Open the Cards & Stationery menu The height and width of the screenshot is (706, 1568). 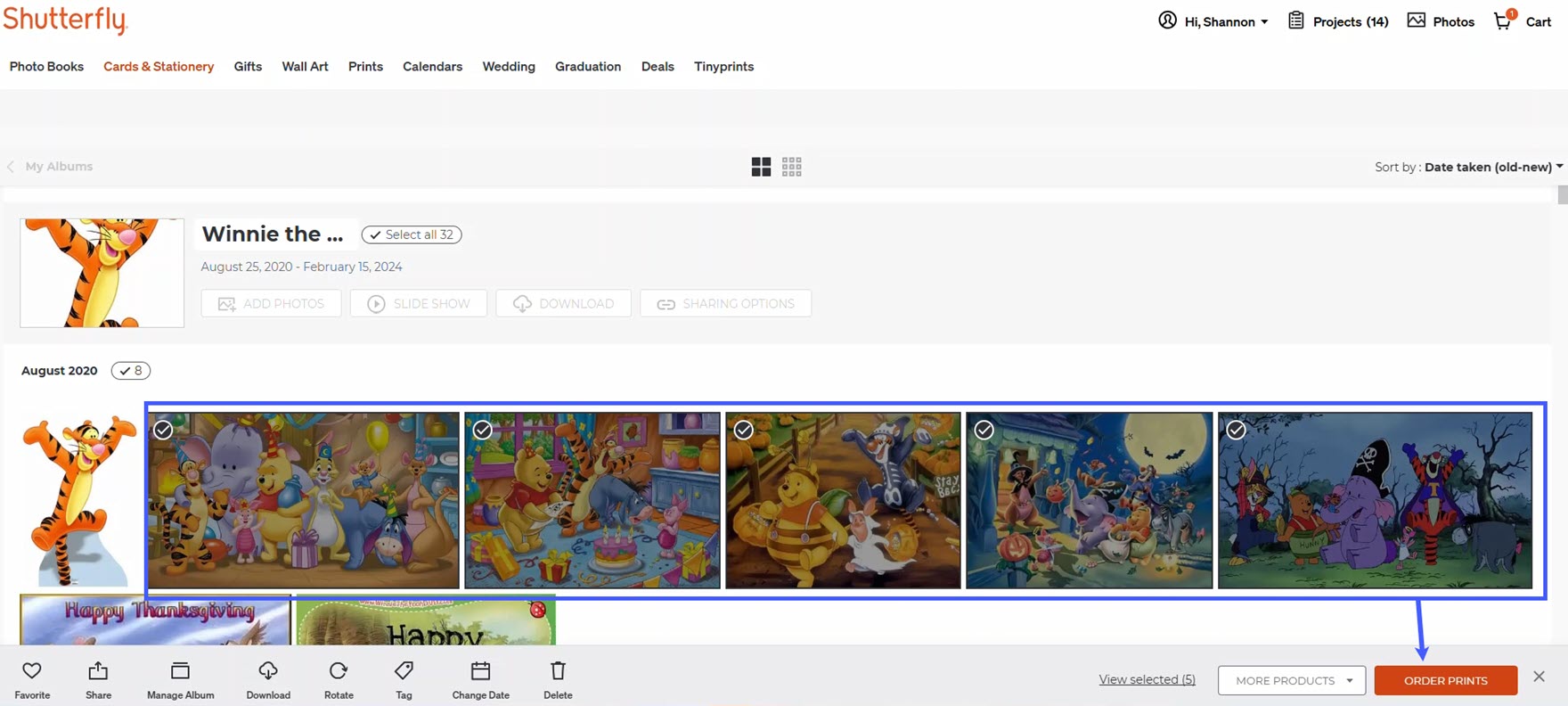point(159,67)
